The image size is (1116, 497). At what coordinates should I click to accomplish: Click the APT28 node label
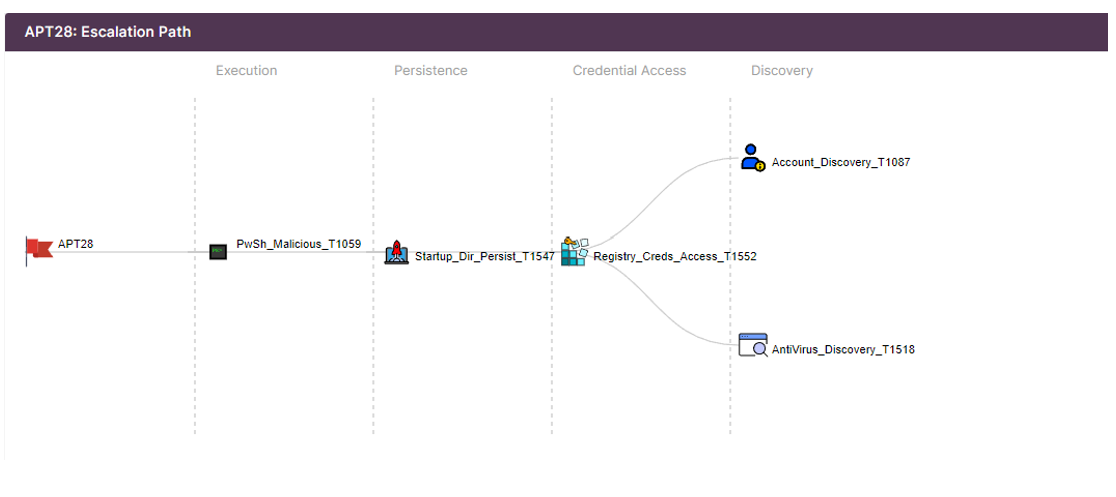[76, 243]
